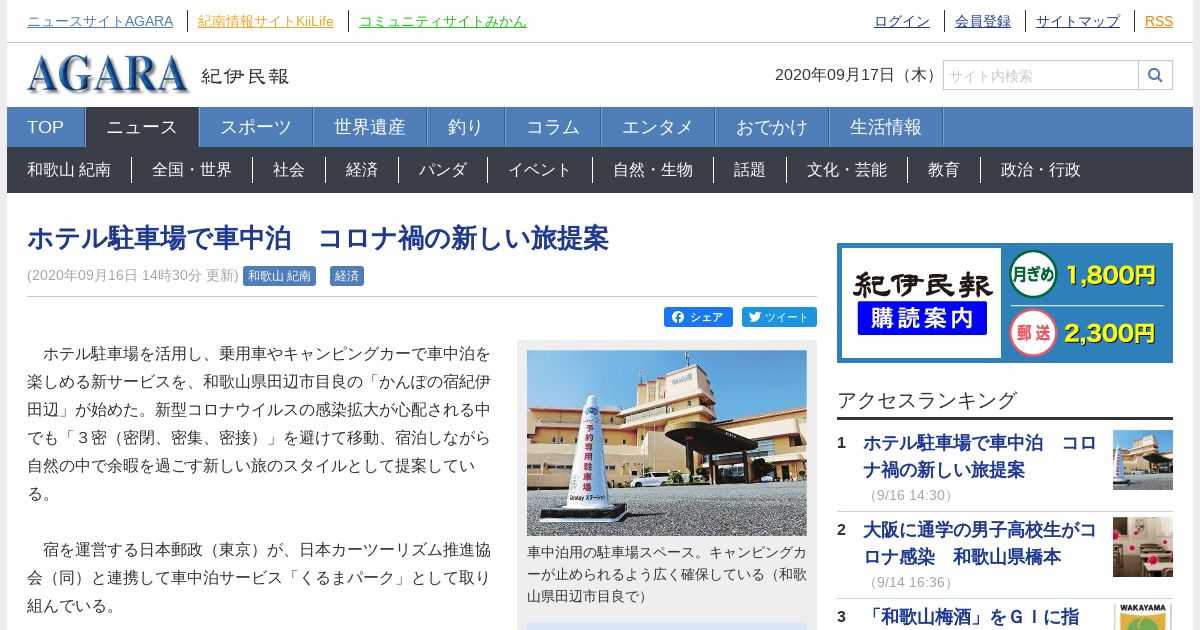Switch to 世界遺産 tab
Viewport: 1200px width, 630px height.
pyautogui.click(x=370, y=127)
